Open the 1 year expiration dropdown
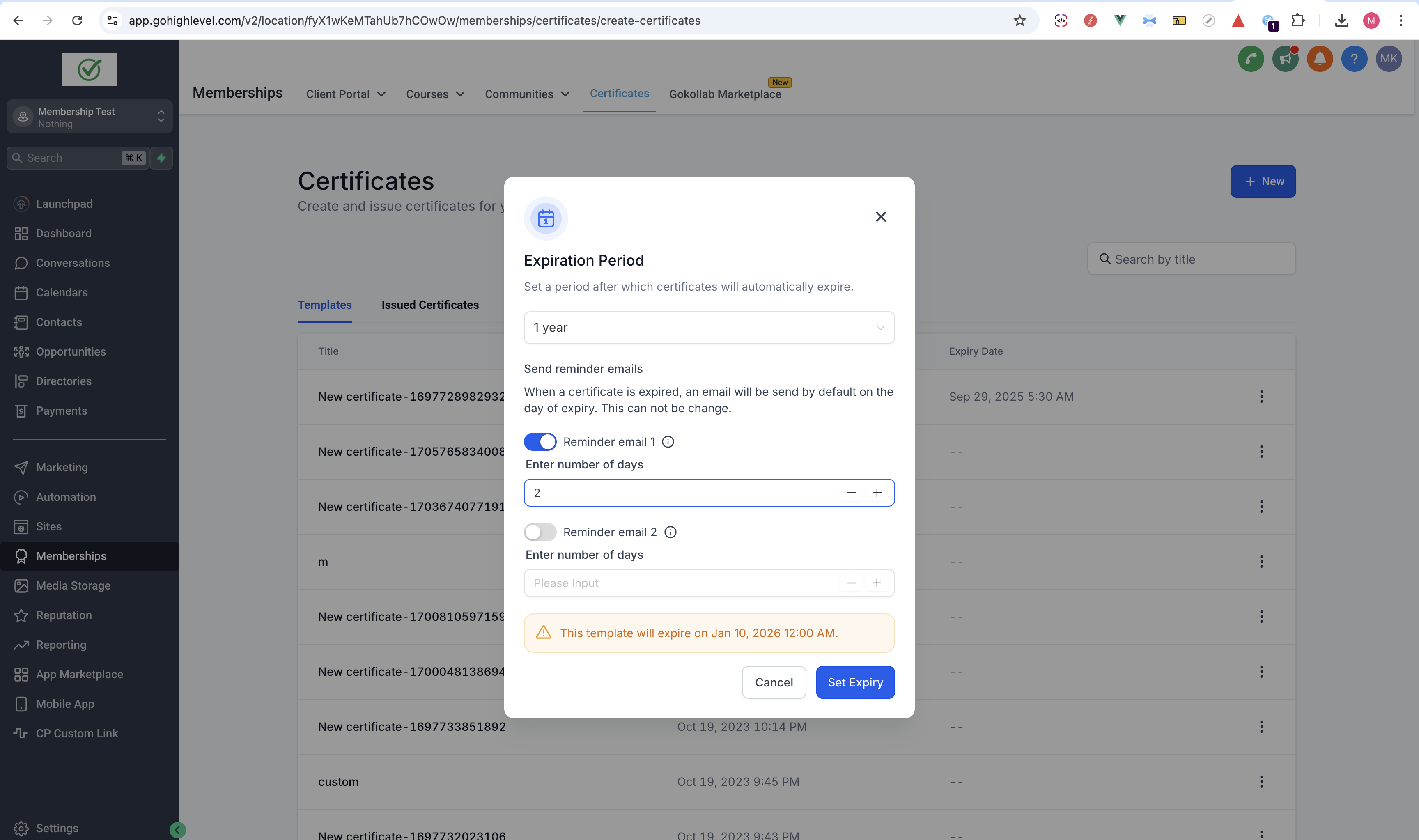 709,328
